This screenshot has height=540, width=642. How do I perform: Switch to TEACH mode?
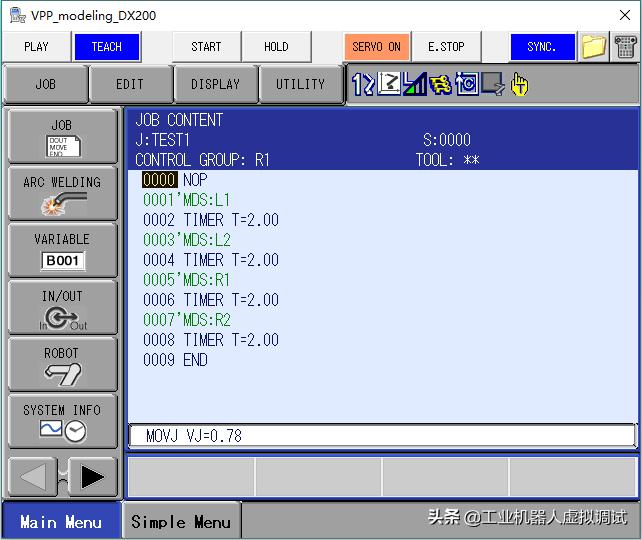[107, 47]
